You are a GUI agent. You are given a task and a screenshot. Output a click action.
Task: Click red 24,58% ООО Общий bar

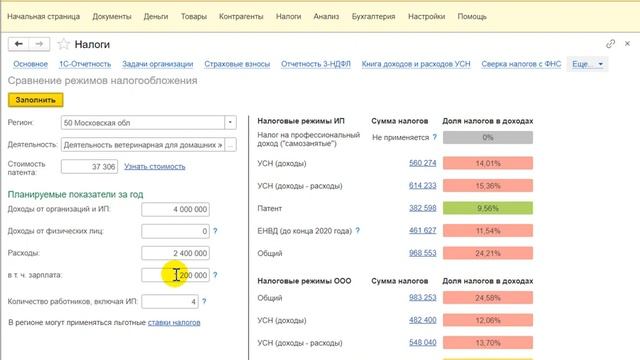[x=488, y=298]
